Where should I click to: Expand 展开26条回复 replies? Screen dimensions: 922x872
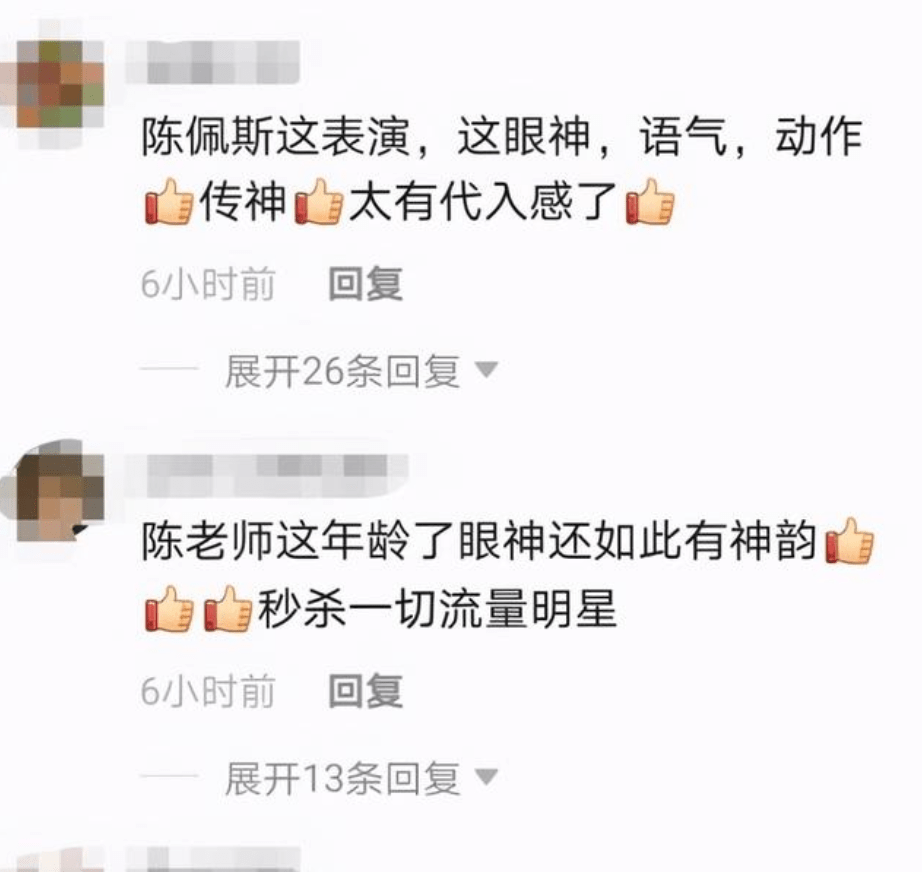pyautogui.click(x=342, y=371)
